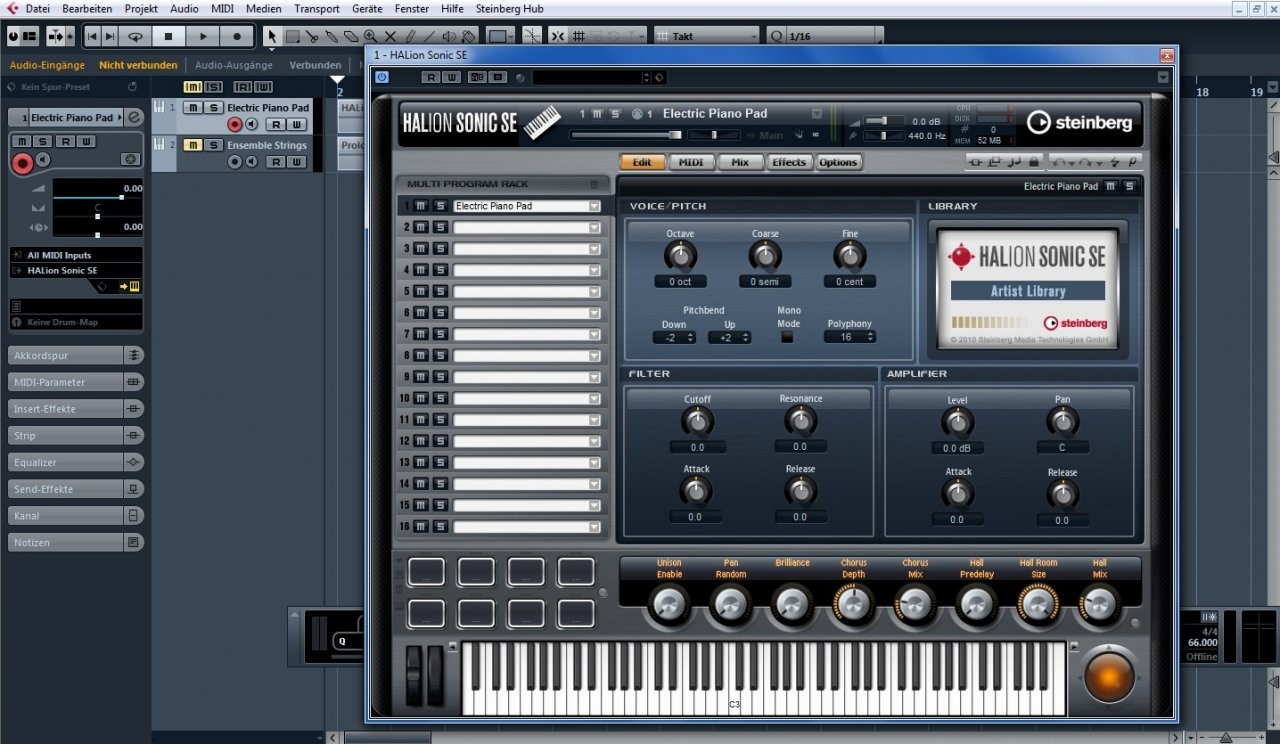Go to previous marker transport button
The width and height of the screenshot is (1280, 744).
coord(93,36)
